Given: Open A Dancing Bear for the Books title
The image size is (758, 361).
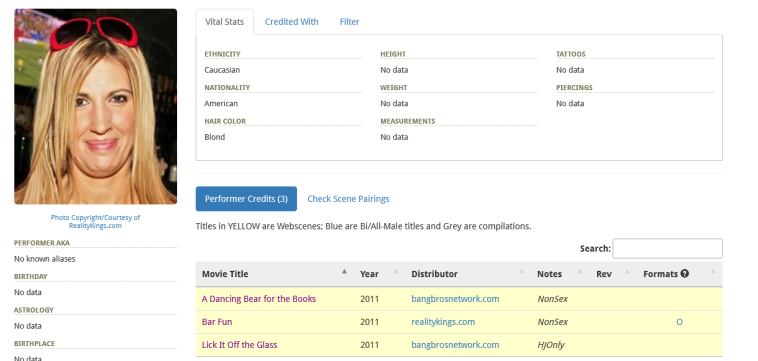Looking at the screenshot, I should pos(259,299).
